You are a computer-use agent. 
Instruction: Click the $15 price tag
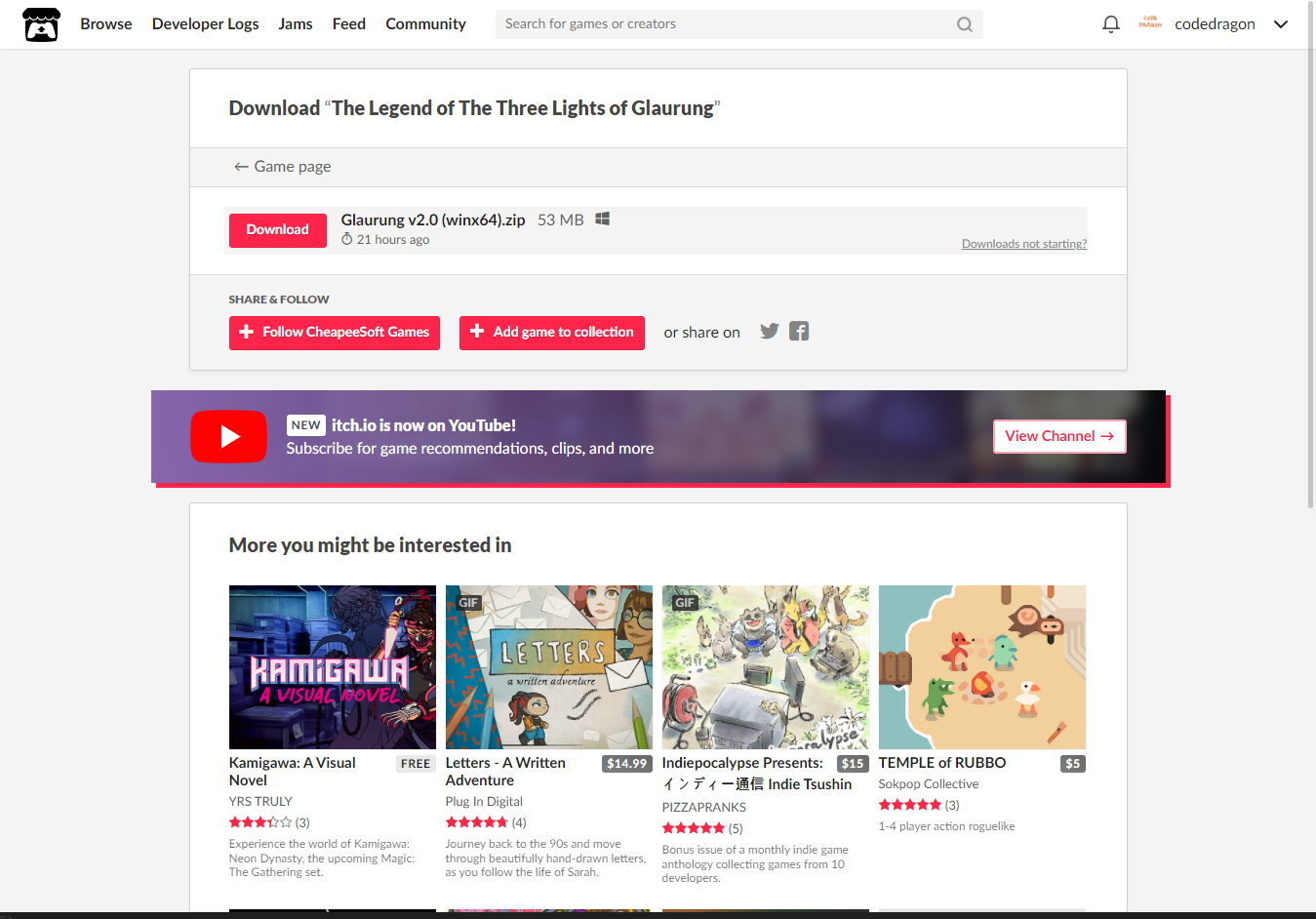(853, 764)
